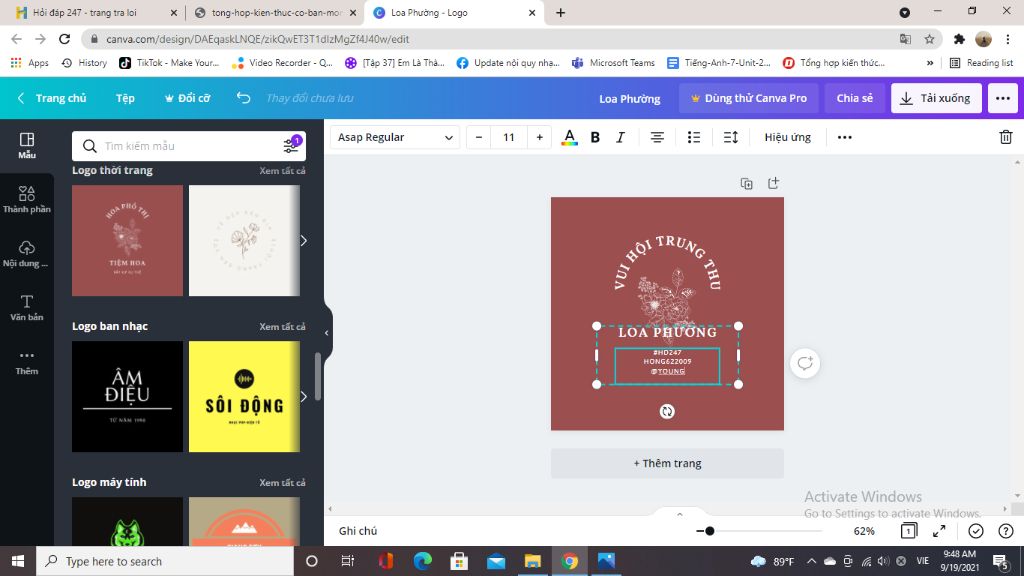Open the Tệp file menu
The width and height of the screenshot is (1024, 576).
click(125, 98)
